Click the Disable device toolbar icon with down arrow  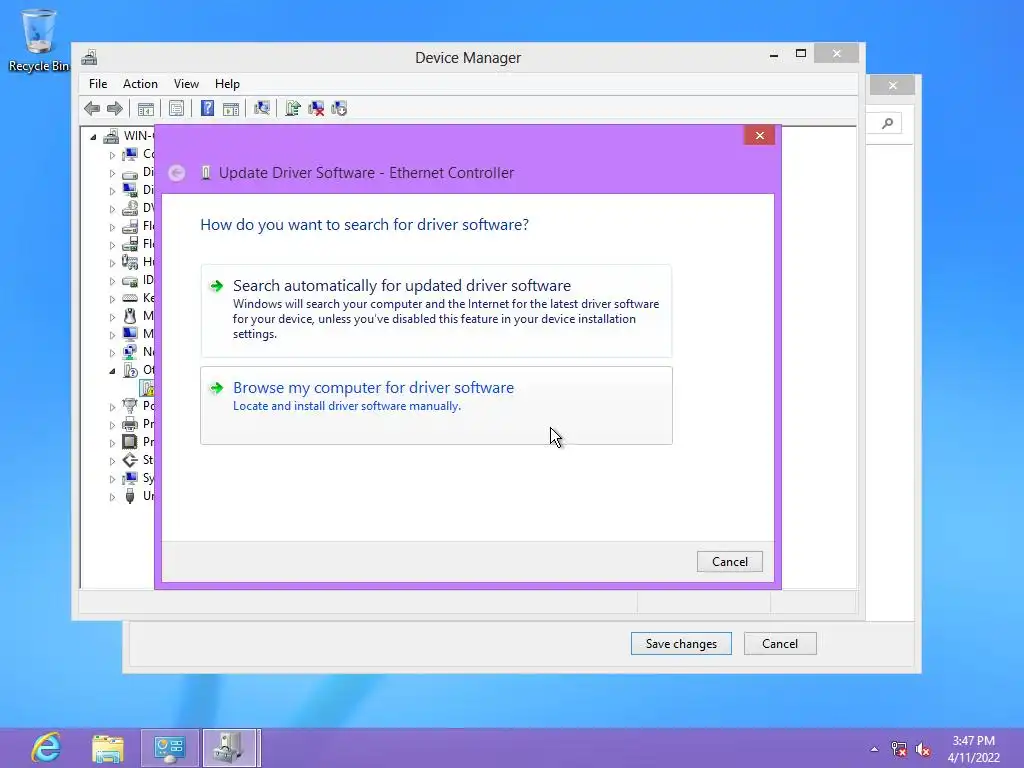(339, 108)
